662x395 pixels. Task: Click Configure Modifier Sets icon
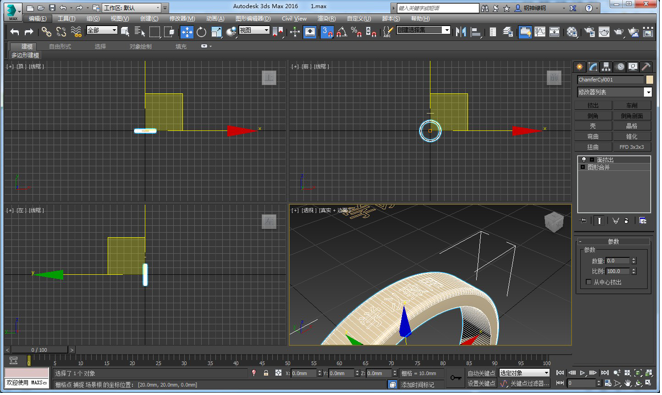point(643,220)
